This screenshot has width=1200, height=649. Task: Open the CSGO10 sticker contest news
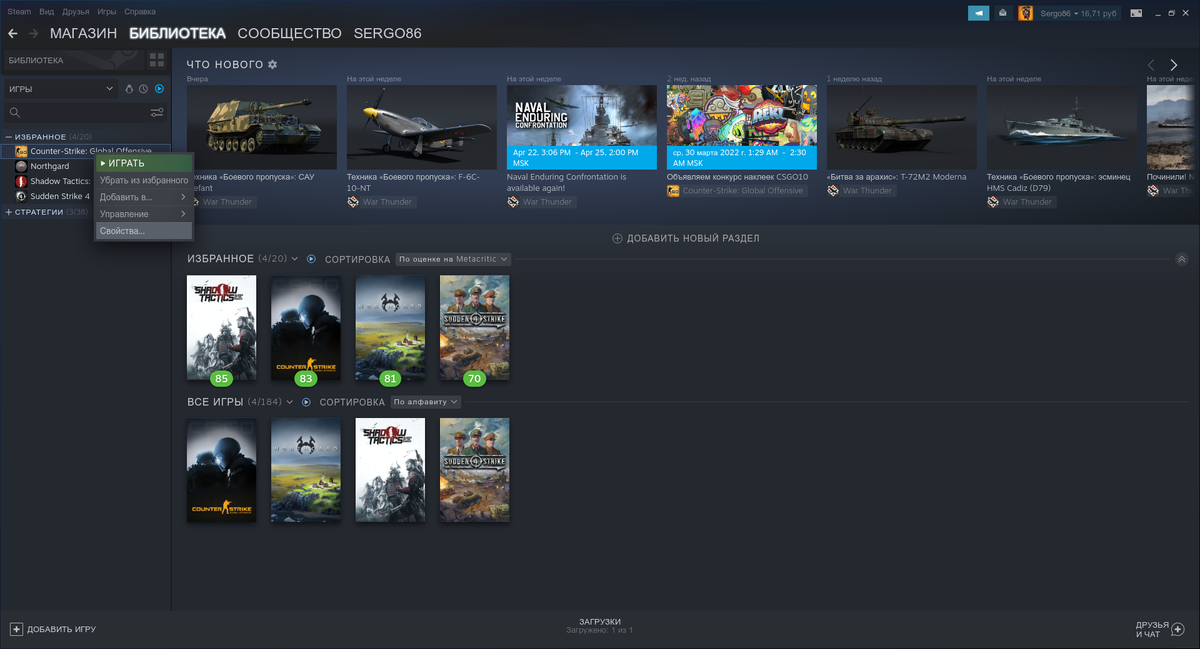click(742, 127)
